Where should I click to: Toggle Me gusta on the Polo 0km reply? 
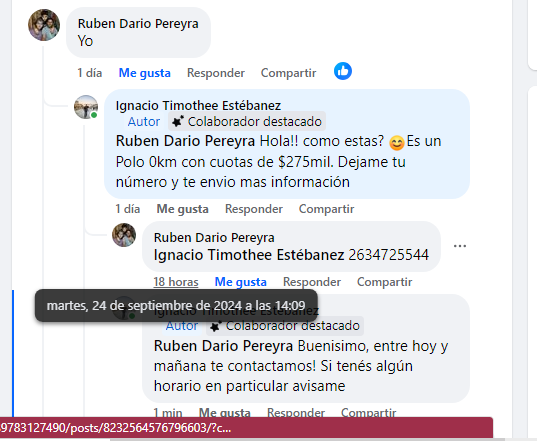point(183,209)
